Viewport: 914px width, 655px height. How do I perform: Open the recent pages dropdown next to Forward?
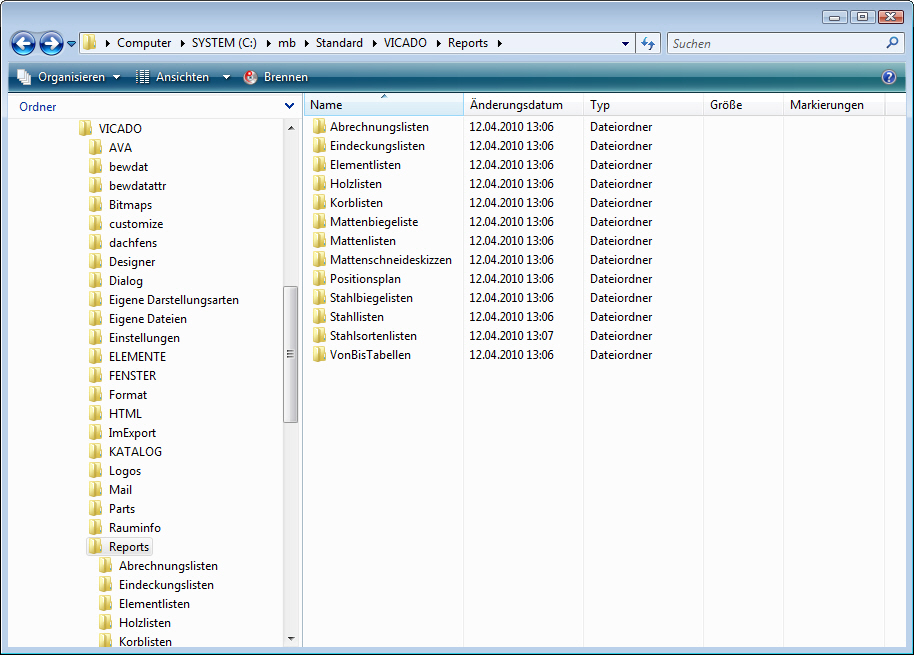[72, 44]
